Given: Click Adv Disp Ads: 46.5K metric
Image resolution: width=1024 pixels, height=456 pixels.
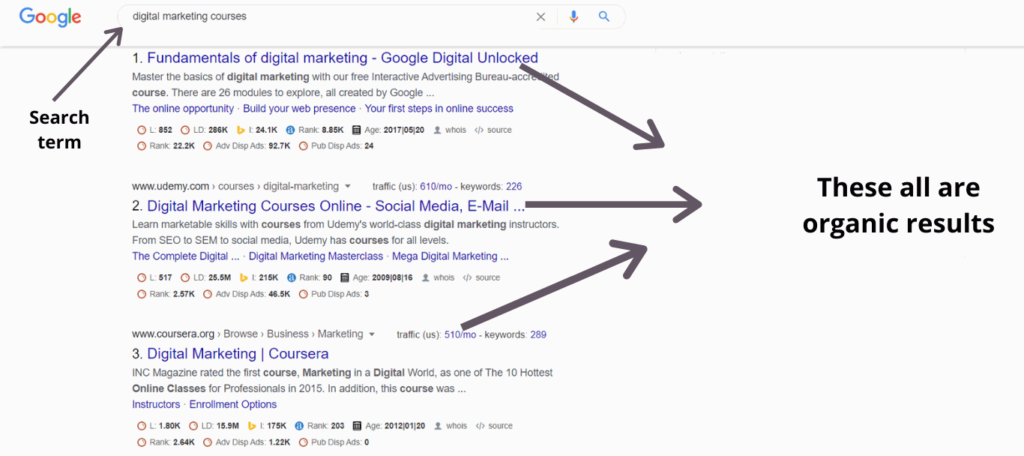Looking at the screenshot, I should click(247, 294).
